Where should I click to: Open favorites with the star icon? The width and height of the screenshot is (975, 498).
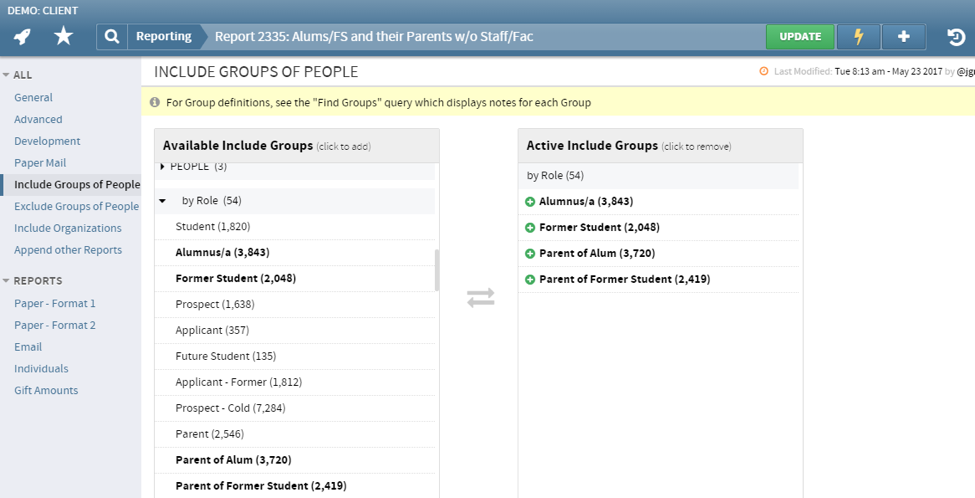click(63, 37)
